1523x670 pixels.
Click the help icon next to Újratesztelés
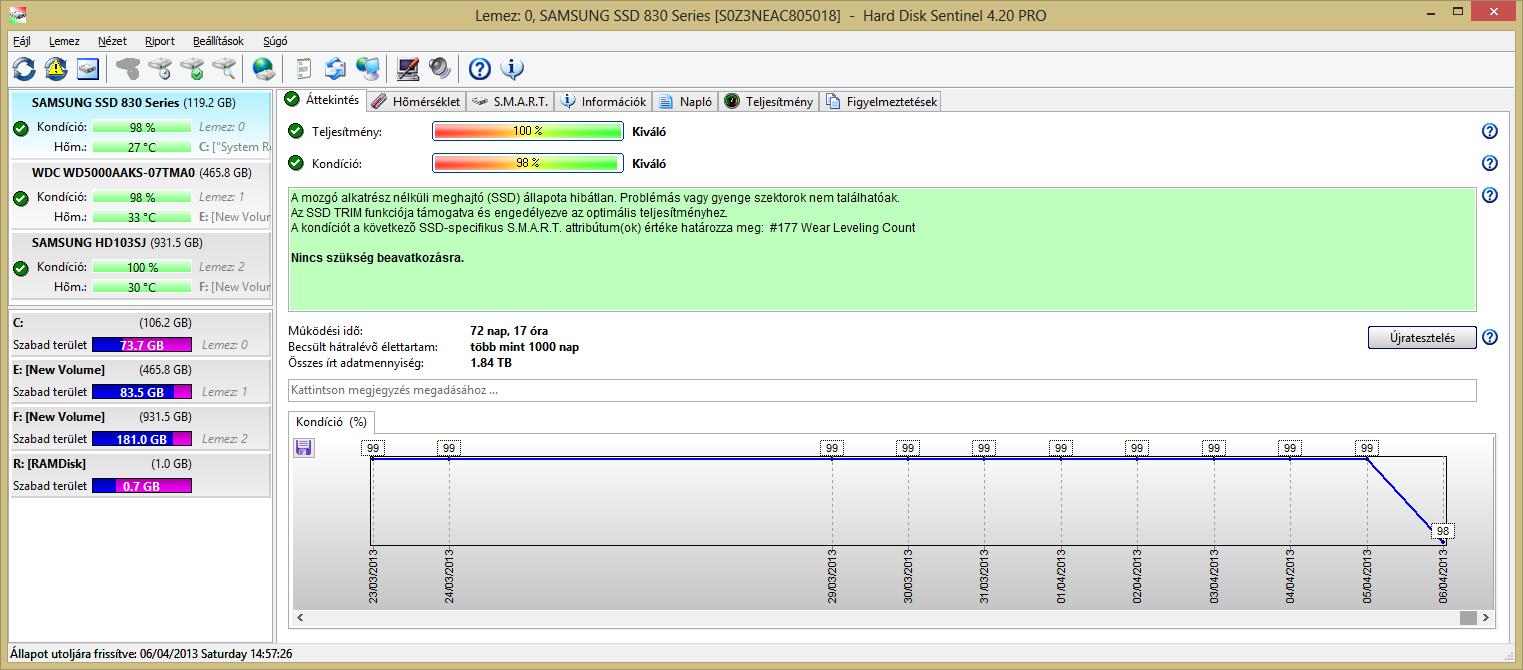coord(1489,337)
